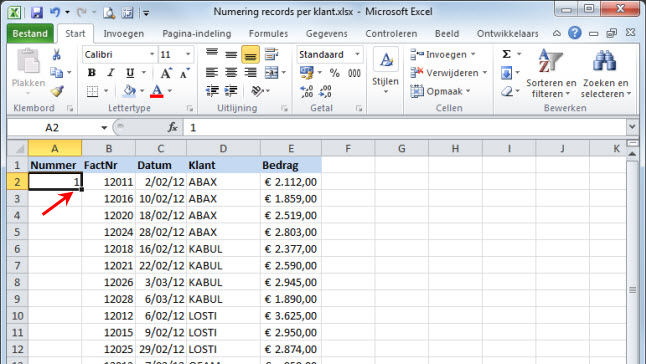Click the Verwijderen cells button
Viewport: 646px width, 364px height.
pos(449,73)
